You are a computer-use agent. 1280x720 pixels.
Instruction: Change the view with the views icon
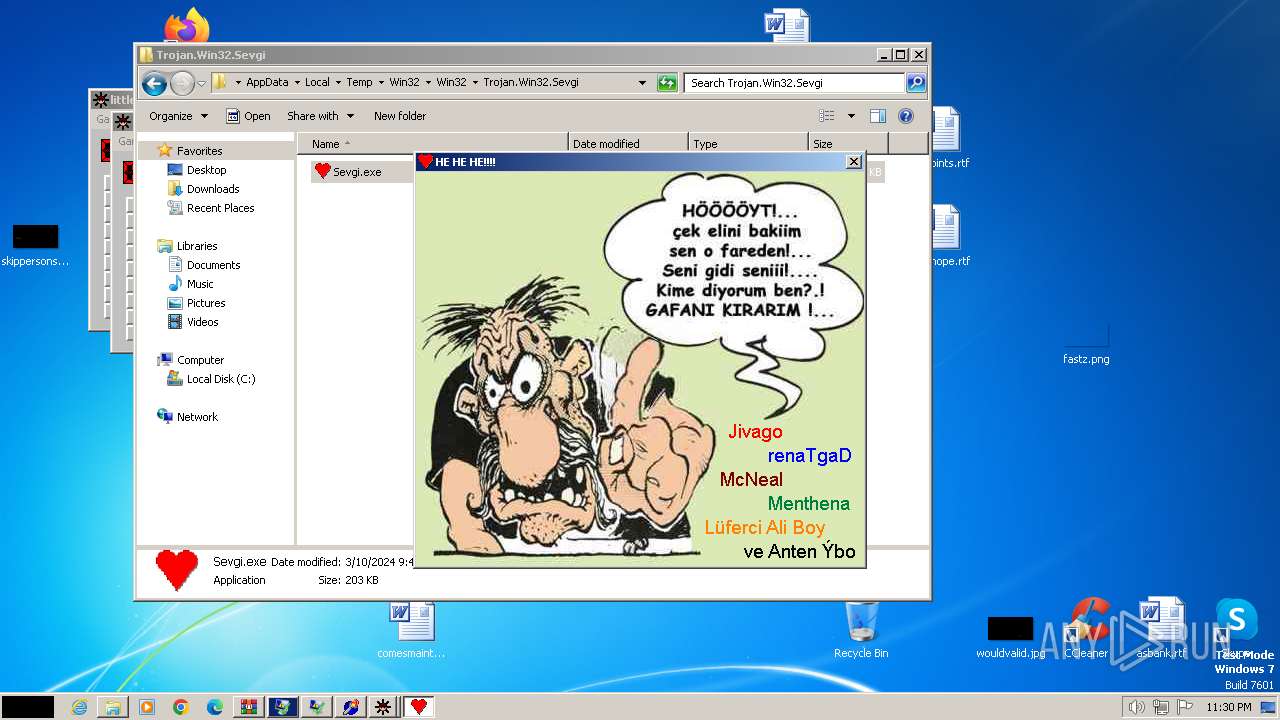(827, 116)
